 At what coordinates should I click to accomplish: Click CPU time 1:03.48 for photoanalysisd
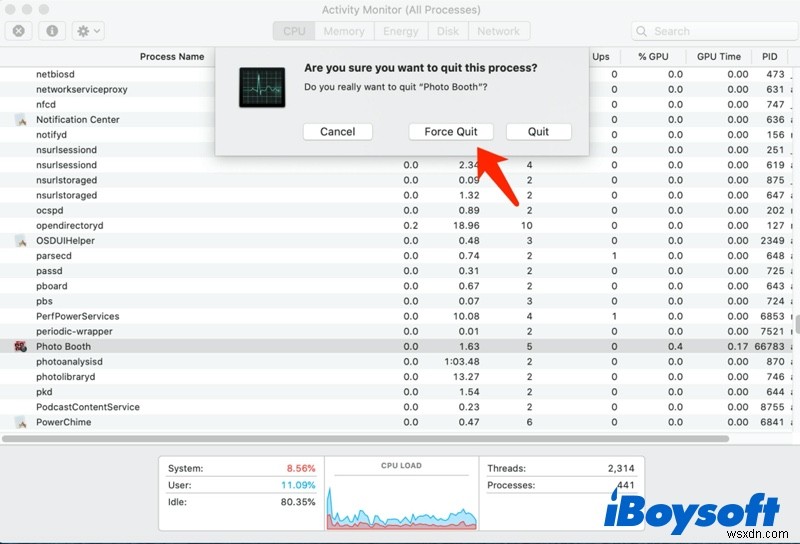pos(462,362)
